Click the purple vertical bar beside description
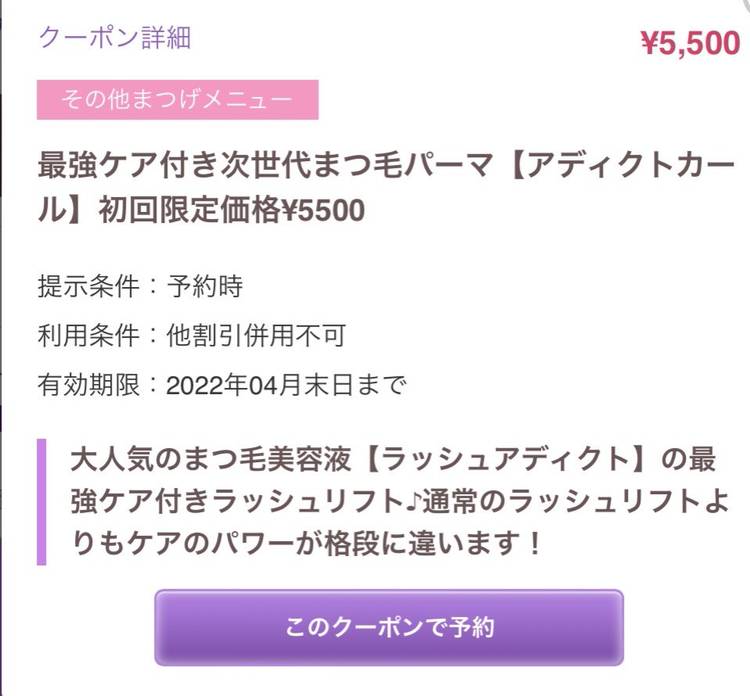This screenshot has height=696, width=750. (x=42, y=501)
